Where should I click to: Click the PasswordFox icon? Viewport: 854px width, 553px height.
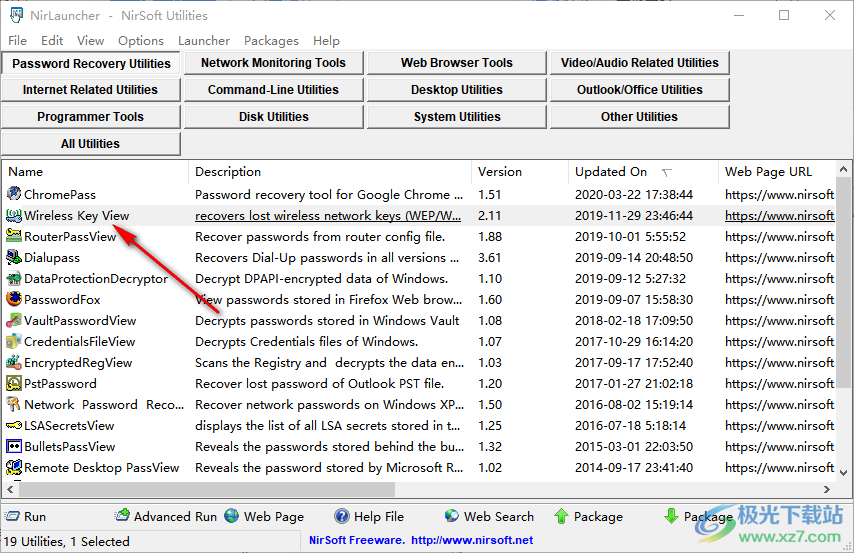pyautogui.click(x=14, y=299)
